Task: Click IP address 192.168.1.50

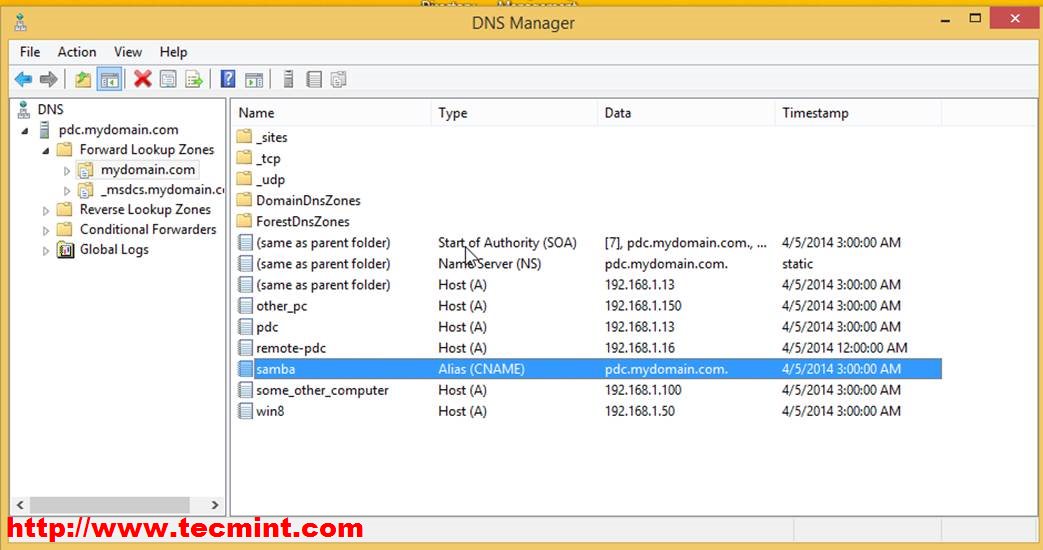Action: tap(639, 411)
